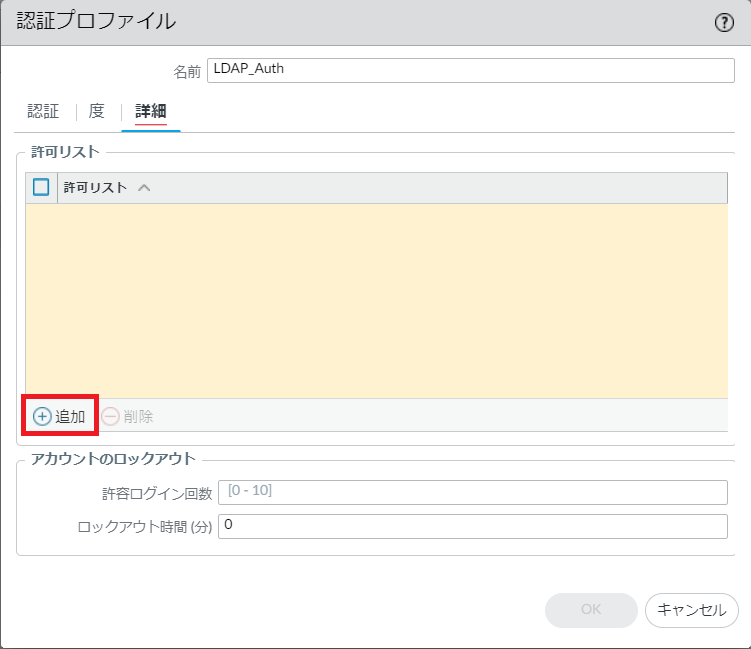Click the disabled OK button
751x649 pixels.
tap(591, 610)
